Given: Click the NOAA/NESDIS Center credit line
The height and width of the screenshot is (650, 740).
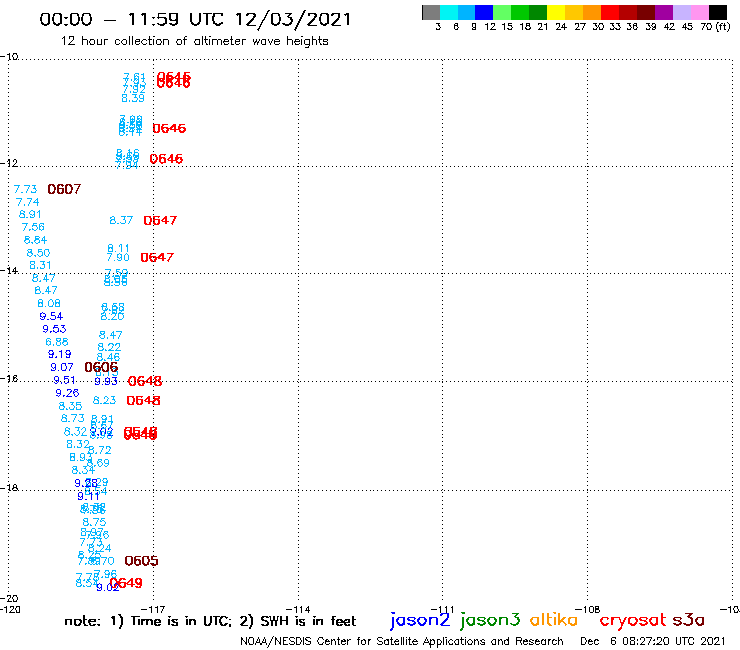Looking at the screenshot, I should 402,641.
